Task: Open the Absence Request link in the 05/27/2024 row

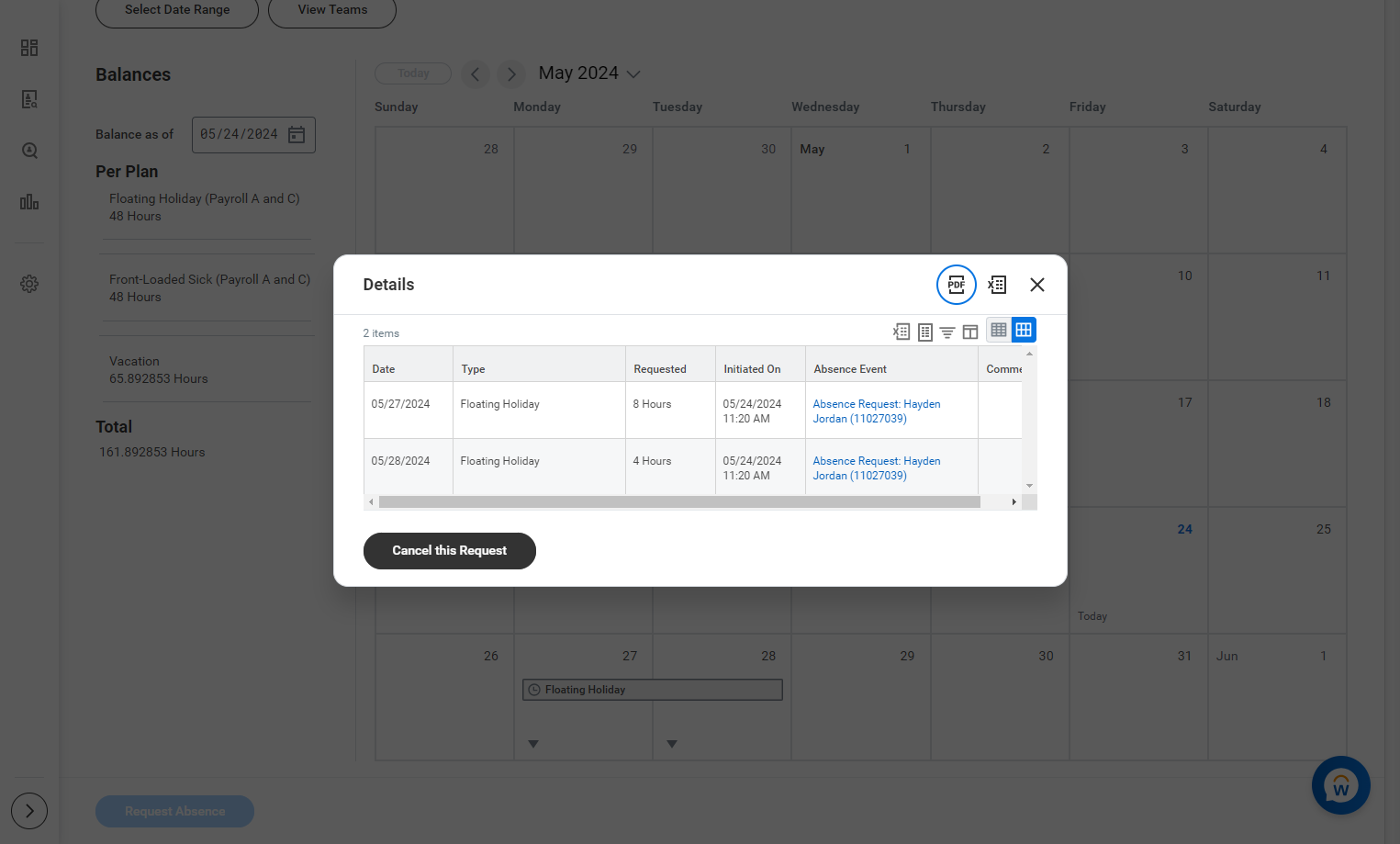Action: point(877,411)
